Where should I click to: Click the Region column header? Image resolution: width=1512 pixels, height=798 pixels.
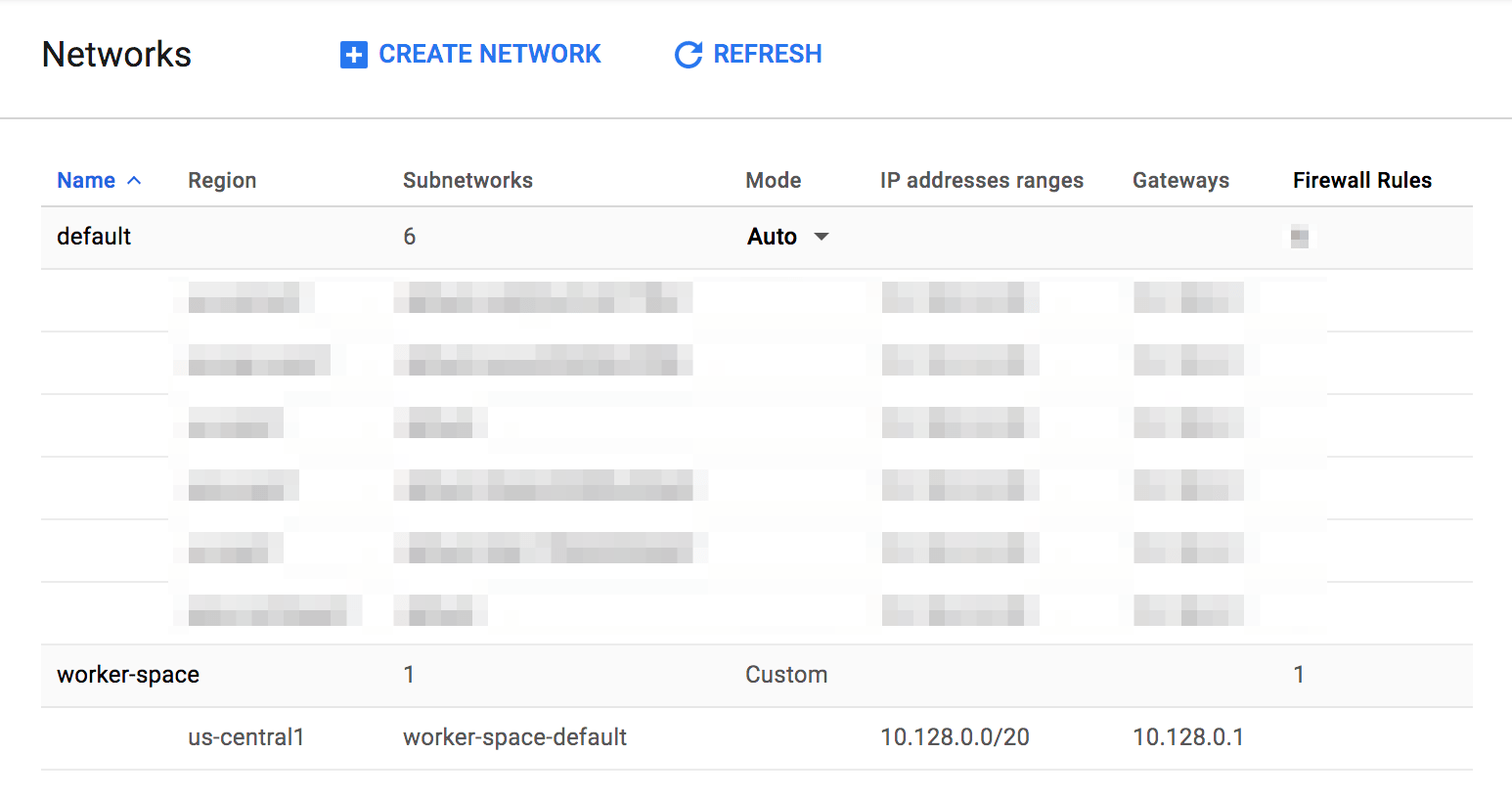(x=222, y=180)
